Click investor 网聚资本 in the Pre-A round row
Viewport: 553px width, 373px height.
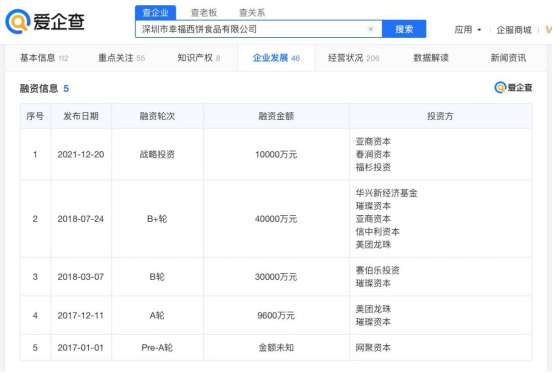click(x=373, y=348)
